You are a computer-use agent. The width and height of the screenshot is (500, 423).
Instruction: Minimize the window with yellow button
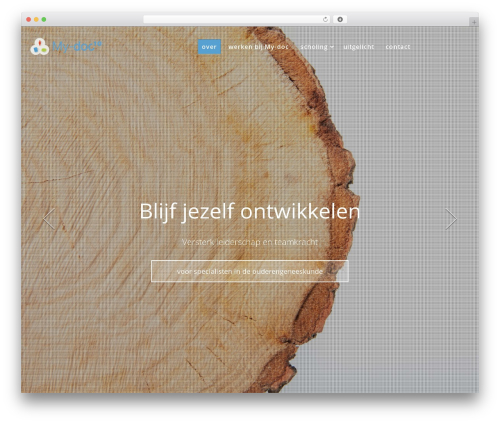pos(36,19)
